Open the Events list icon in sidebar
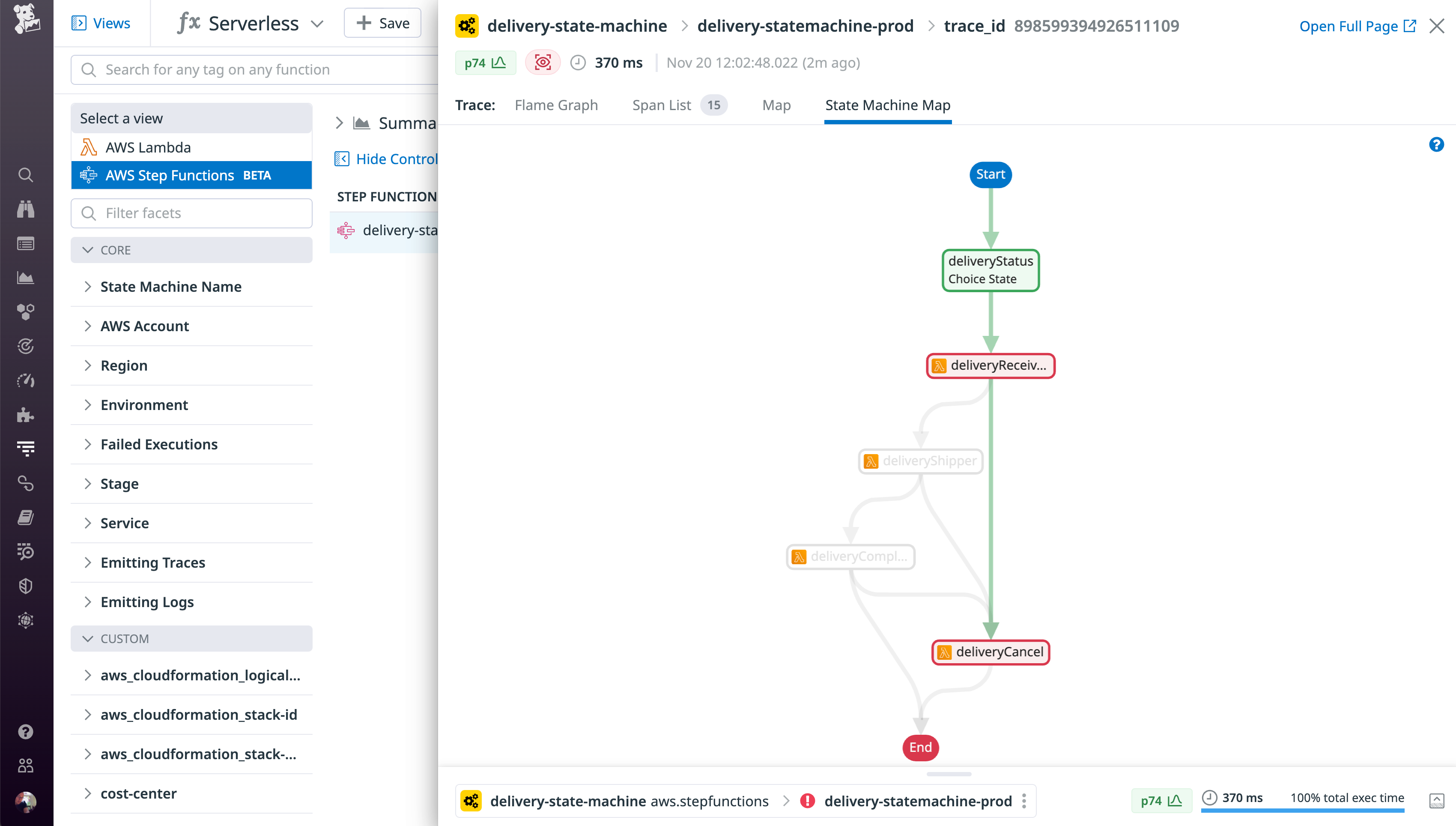1456x826 pixels. click(26, 243)
